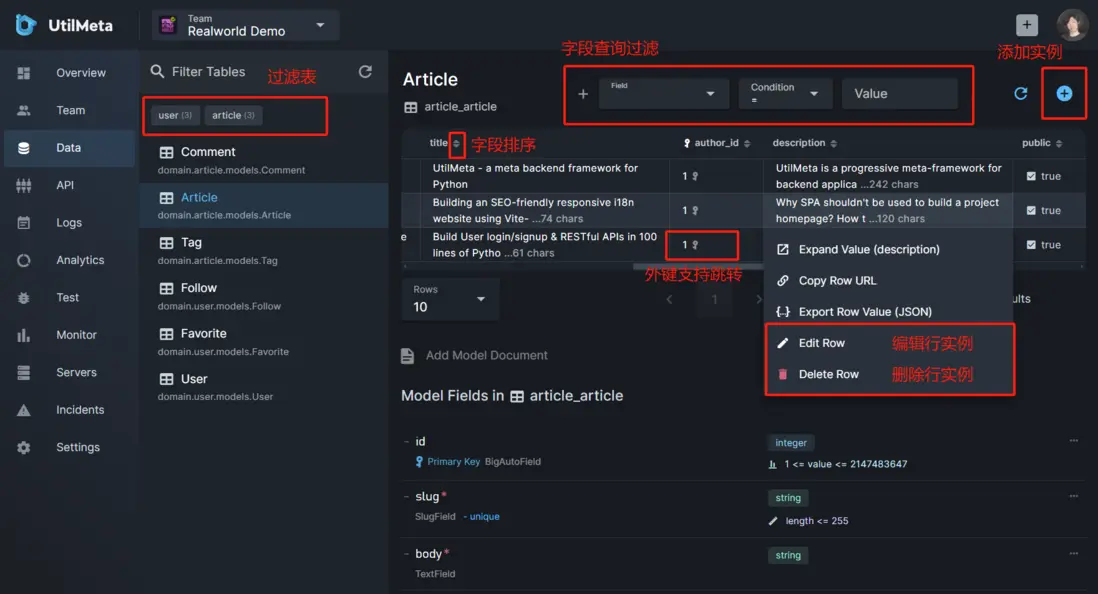Choose Expand Value (description) from context menu

click(889, 249)
